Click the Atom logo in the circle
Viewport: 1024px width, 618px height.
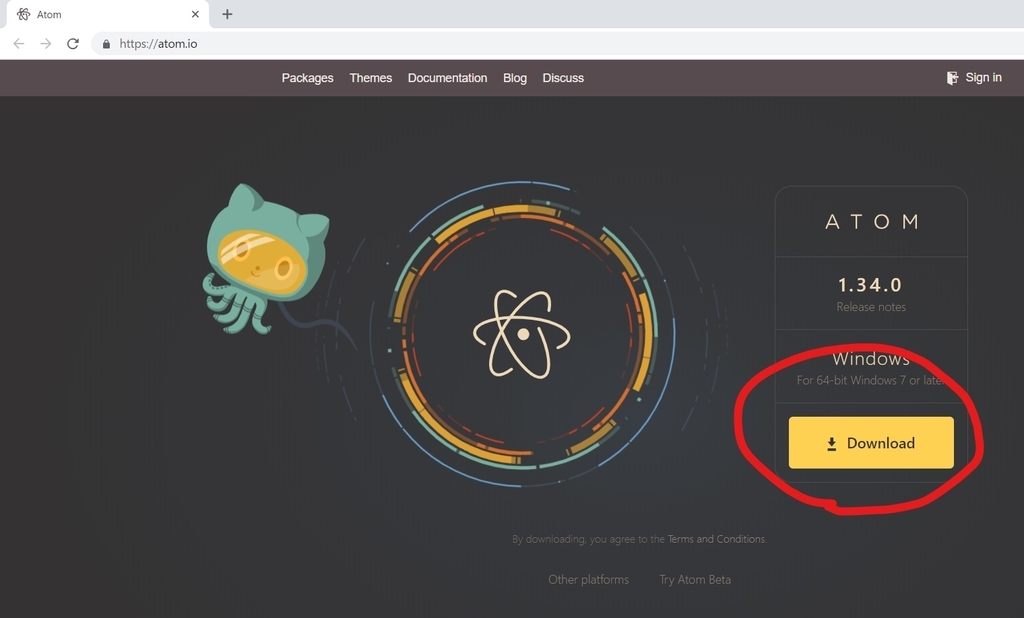(x=521, y=334)
